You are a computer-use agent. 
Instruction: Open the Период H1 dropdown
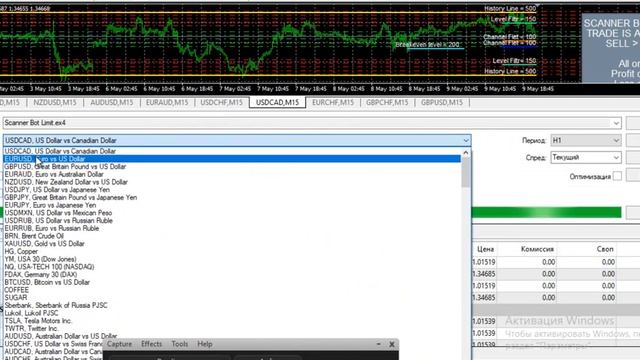click(586, 140)
